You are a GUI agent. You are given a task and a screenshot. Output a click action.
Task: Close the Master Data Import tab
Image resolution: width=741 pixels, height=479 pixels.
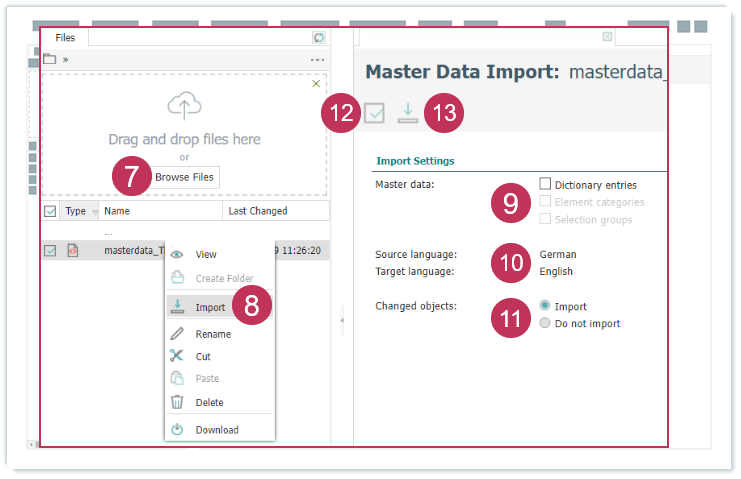point(607,37)
